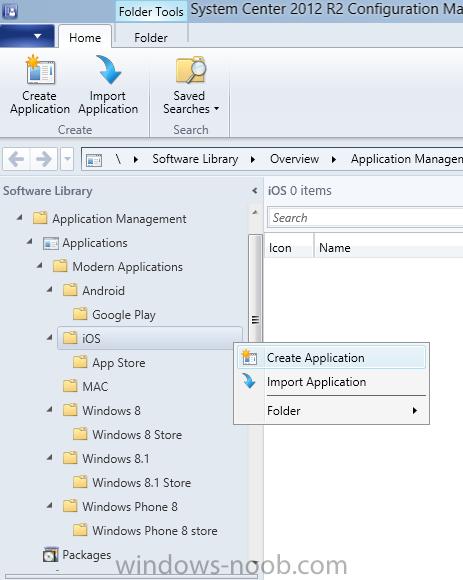Select the Packages node
This screenshot has width=463, height=580.
click(87, 555)
